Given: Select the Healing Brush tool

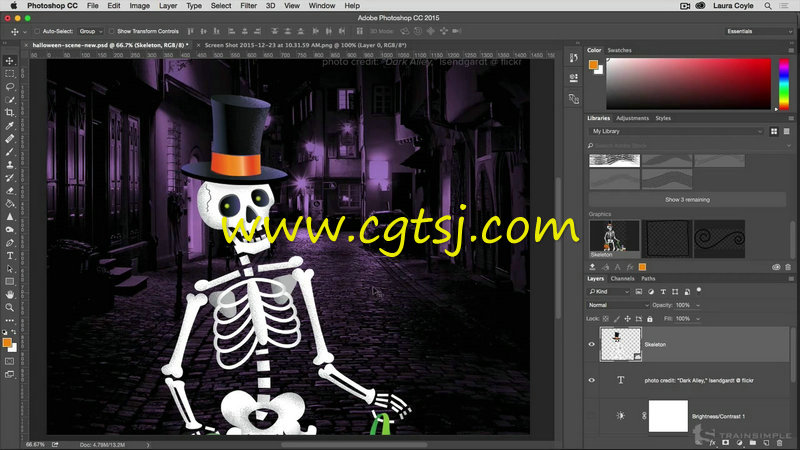Looking at the screenshot, I should [x=10, y=139].
